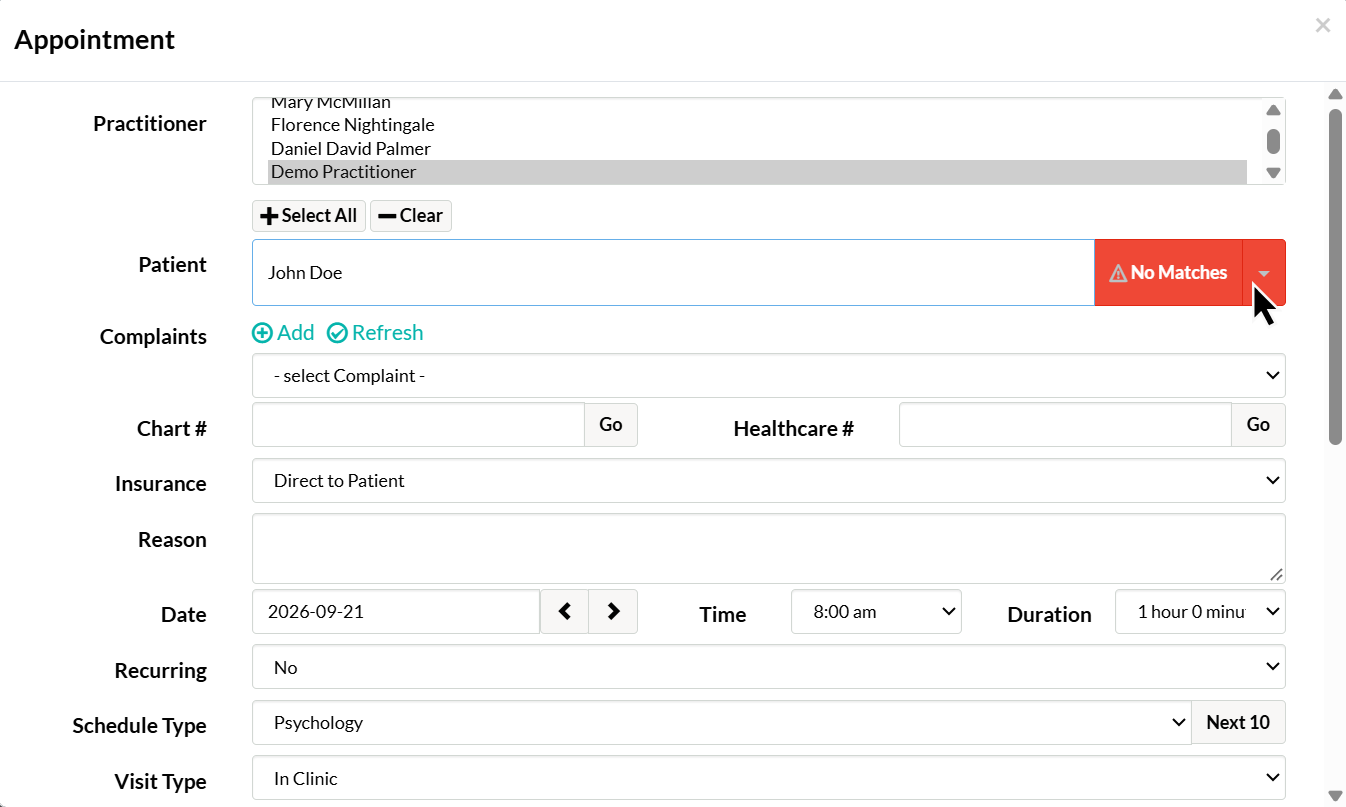1346x807 pixels.
Task: Click the Next 10 button
Action: click(x=1238, y=722)
